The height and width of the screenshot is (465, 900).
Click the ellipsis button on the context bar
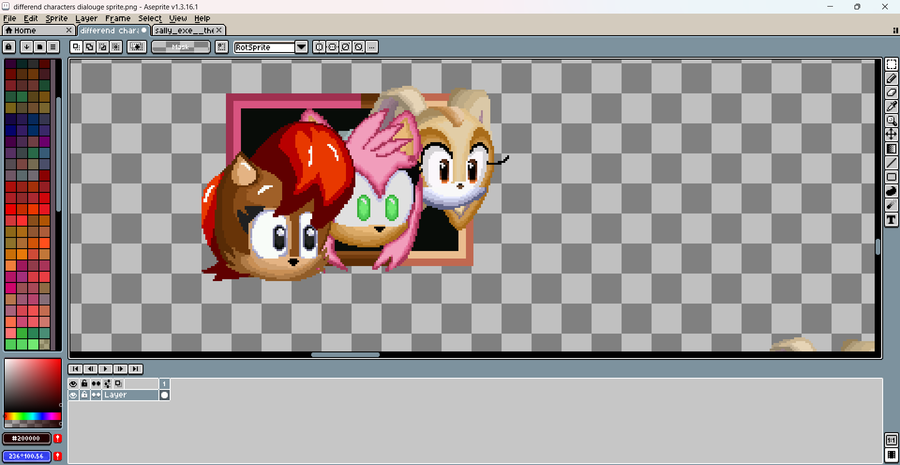(x=372, y=47)
